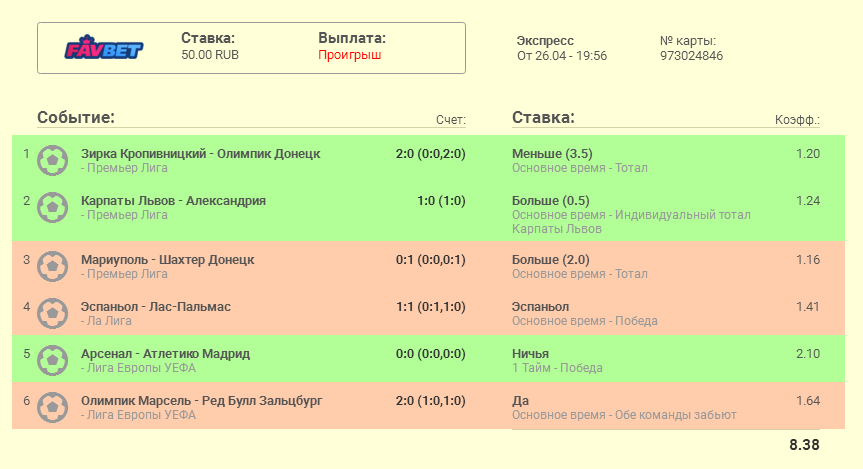Image resolution: width=863 pixels, height=469 pixels.
Task: Click soccer ball icon for Олимпик Марсель match
Action: point(52,407)
